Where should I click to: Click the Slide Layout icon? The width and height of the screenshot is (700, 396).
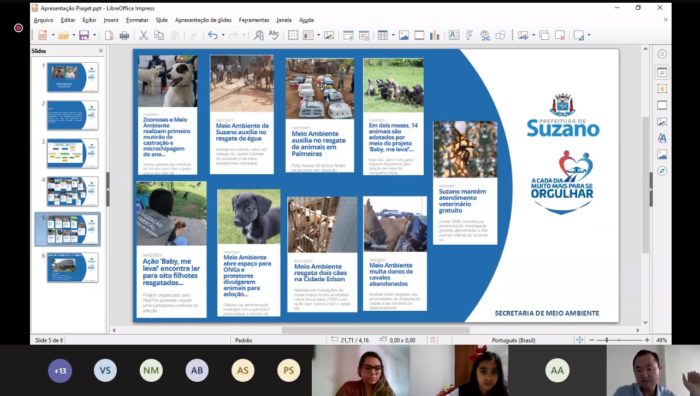(579, 35)
